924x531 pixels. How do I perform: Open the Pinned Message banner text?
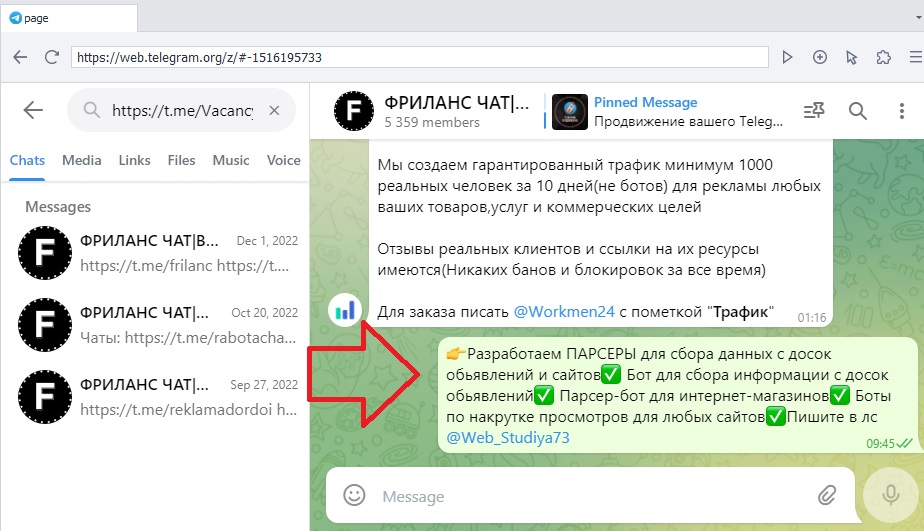coord(645,102)
